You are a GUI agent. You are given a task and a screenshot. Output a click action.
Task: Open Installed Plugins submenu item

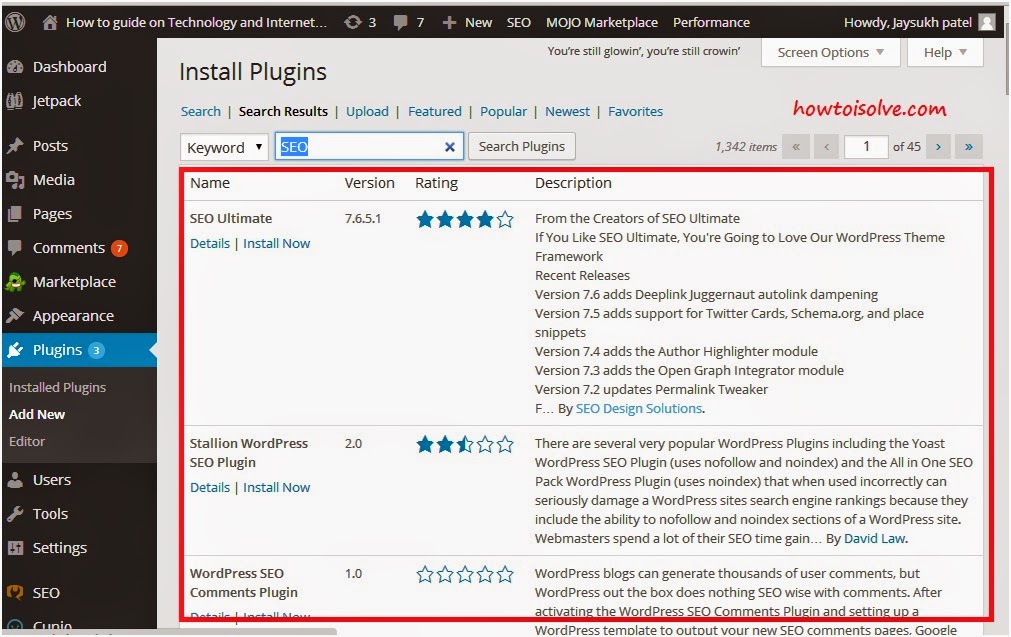(57, 387)
